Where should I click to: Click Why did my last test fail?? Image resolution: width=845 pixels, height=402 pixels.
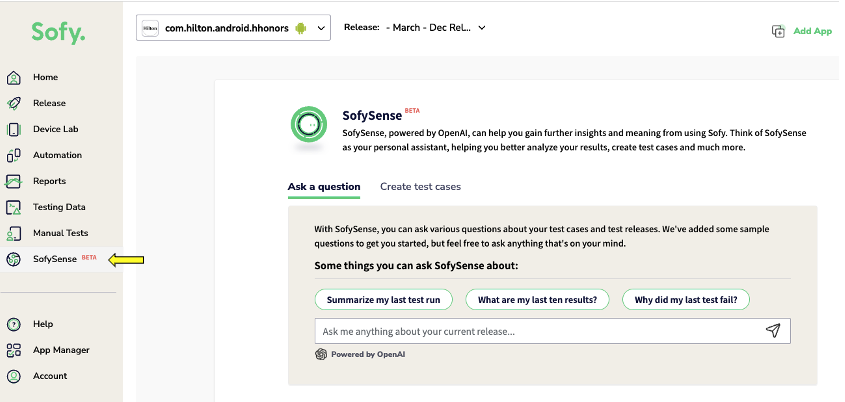click(x=685, y=300)
